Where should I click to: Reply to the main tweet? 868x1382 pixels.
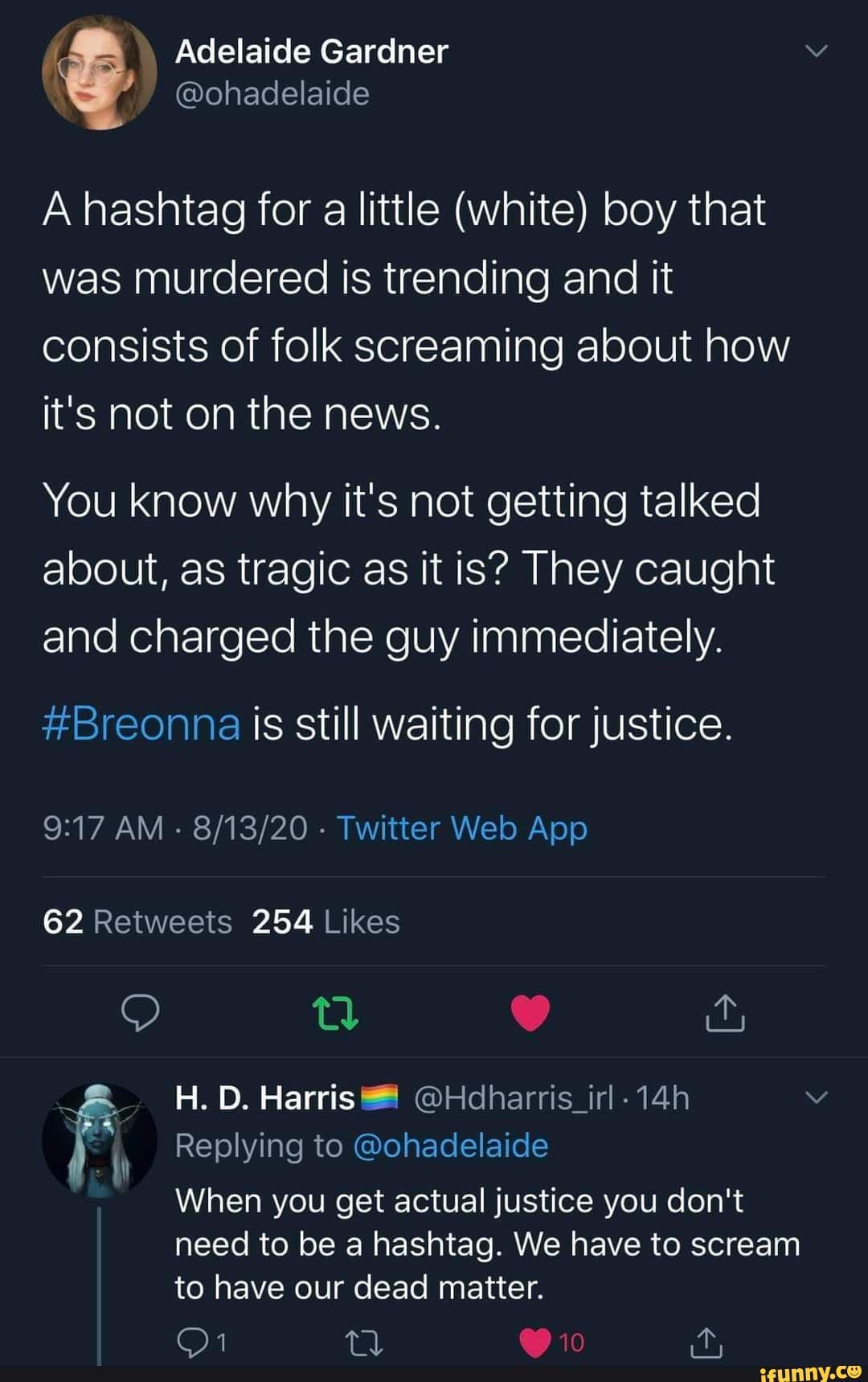pyautogui.click(x=140, y=1013)
